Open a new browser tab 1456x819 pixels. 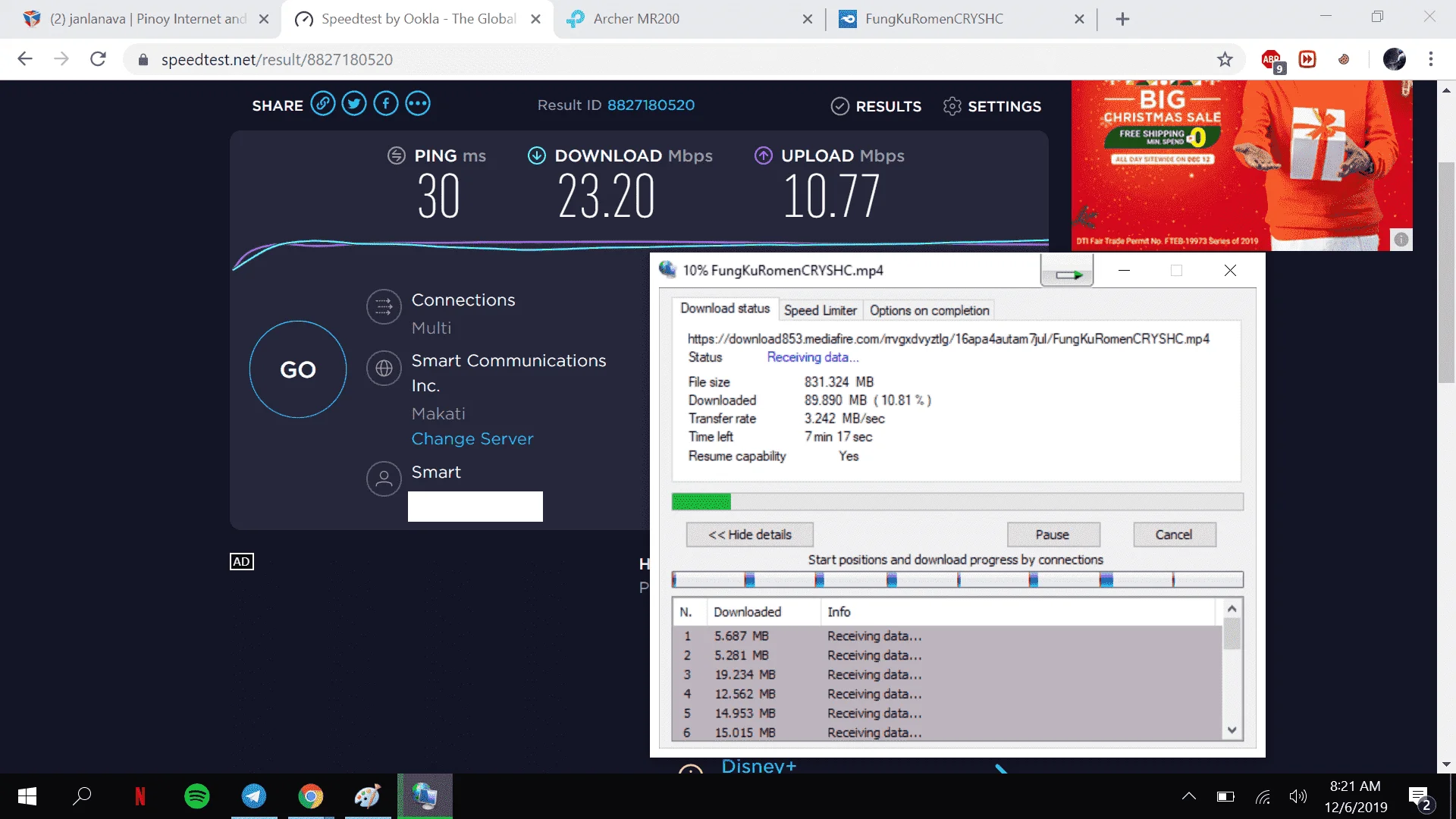coord(1123,19)
